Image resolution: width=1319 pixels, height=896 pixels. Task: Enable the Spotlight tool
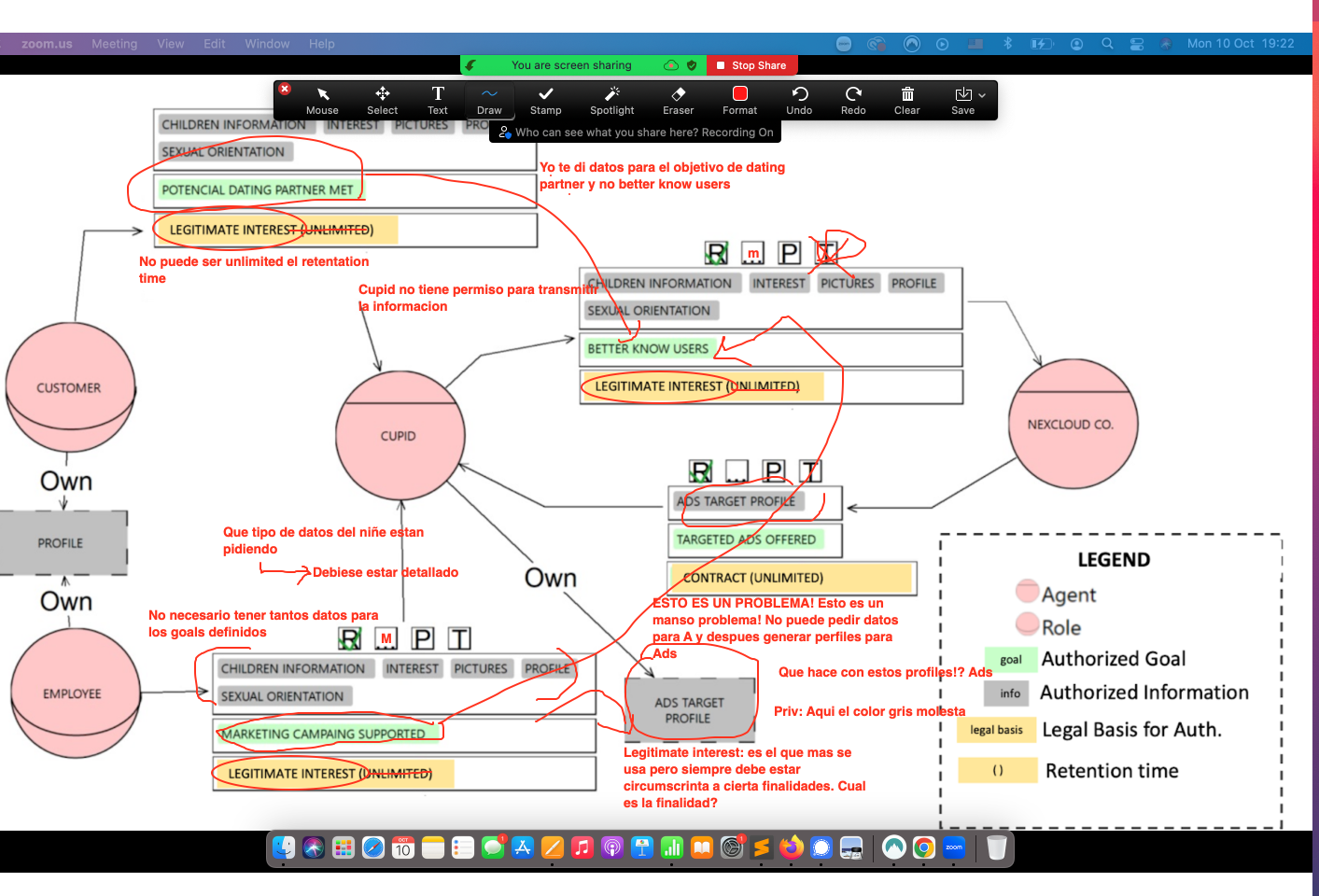(x=611, y=100)
